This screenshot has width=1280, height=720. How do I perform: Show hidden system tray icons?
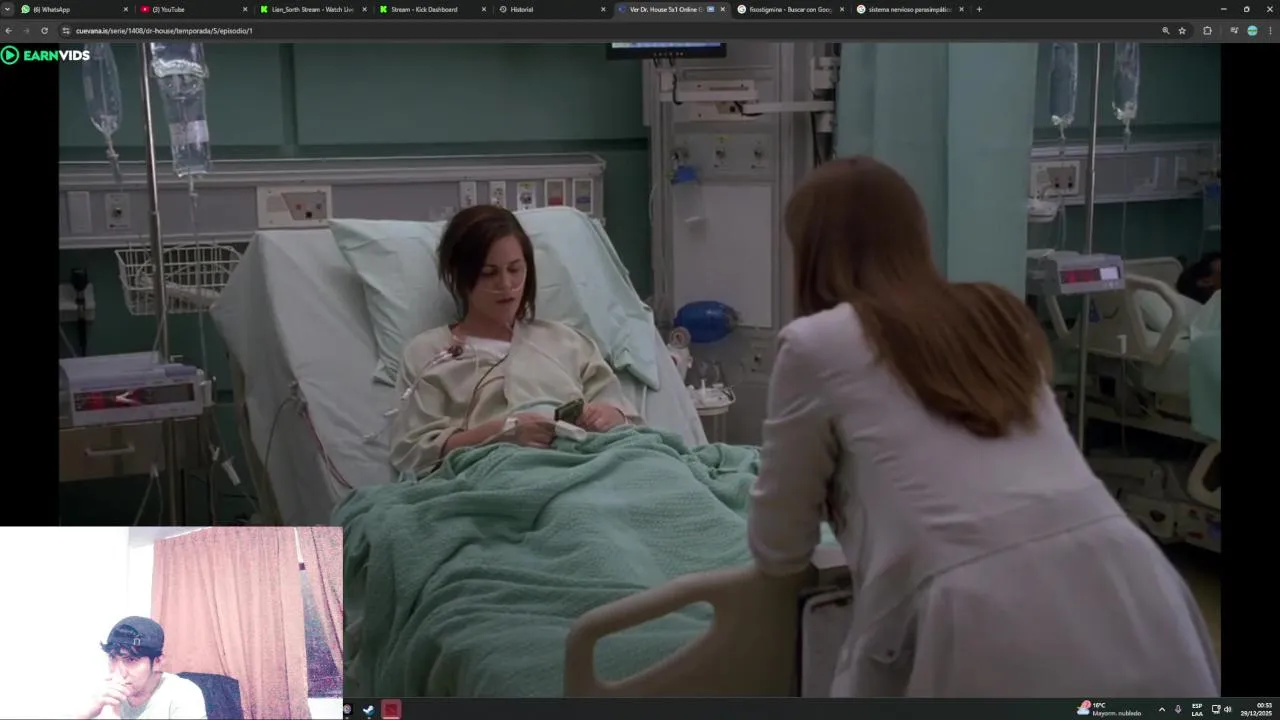(x=1161, y=709)
